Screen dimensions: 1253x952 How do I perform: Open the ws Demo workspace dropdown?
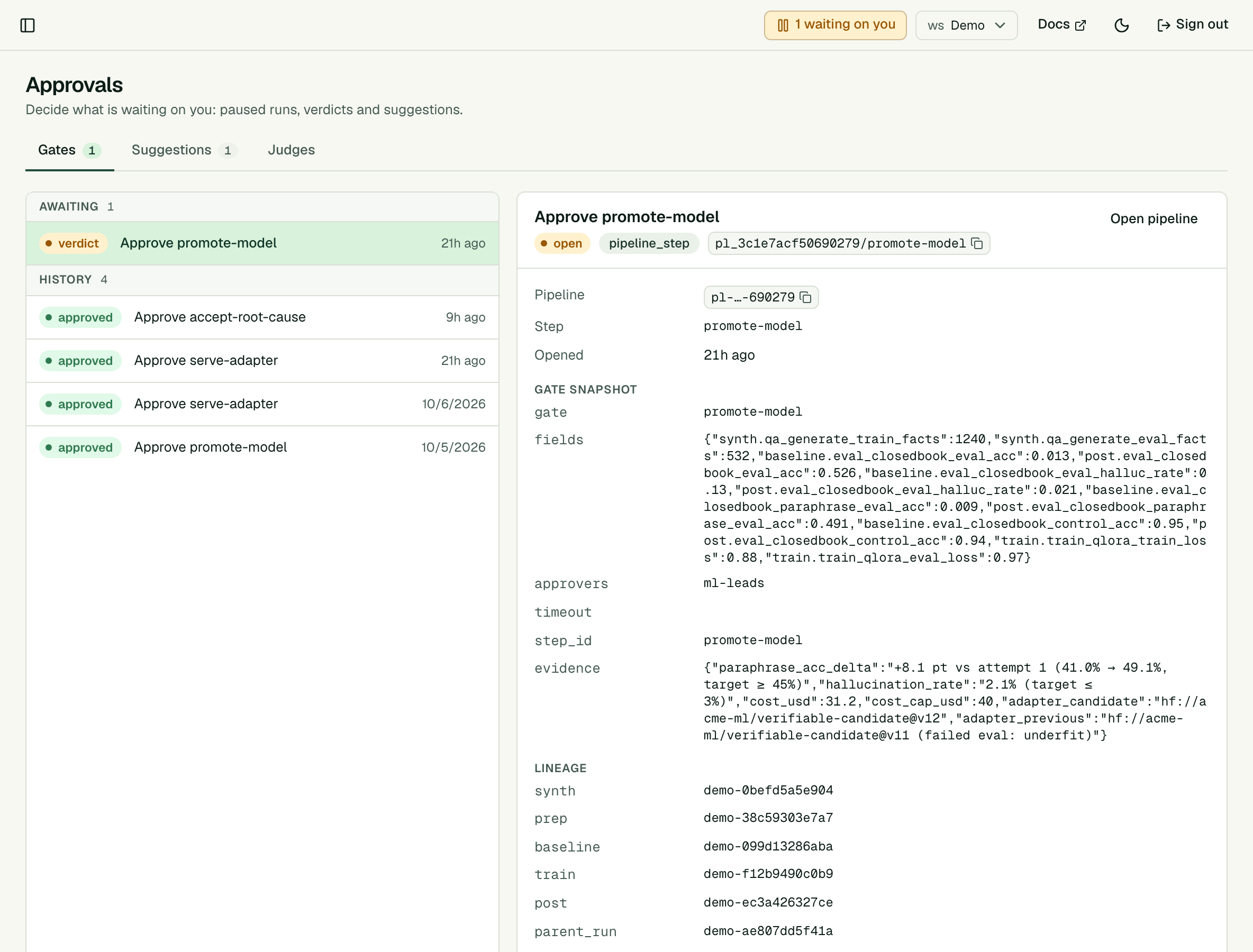coord(966,25)
